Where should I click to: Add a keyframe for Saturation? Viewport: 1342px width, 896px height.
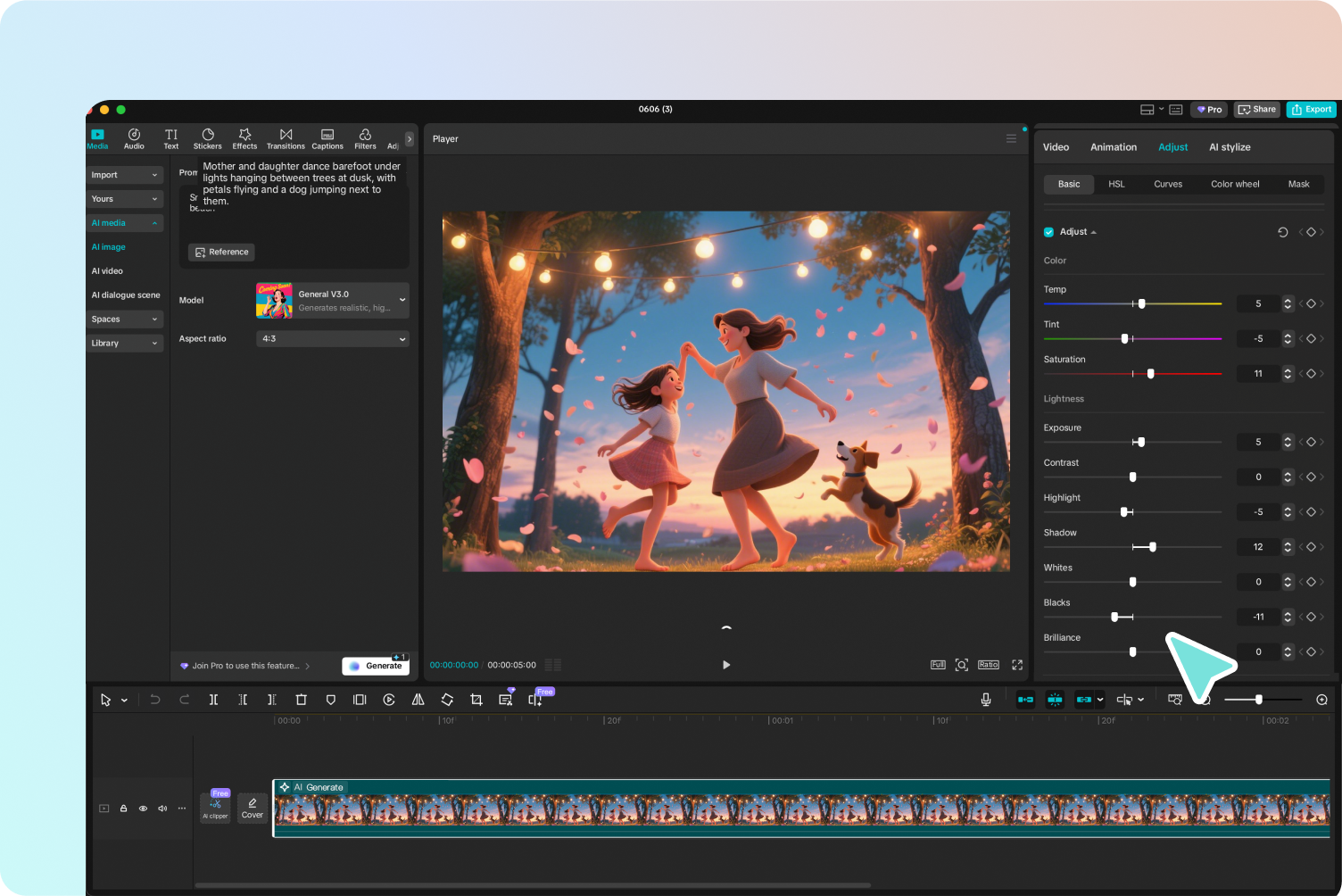tap(1311, 374)
